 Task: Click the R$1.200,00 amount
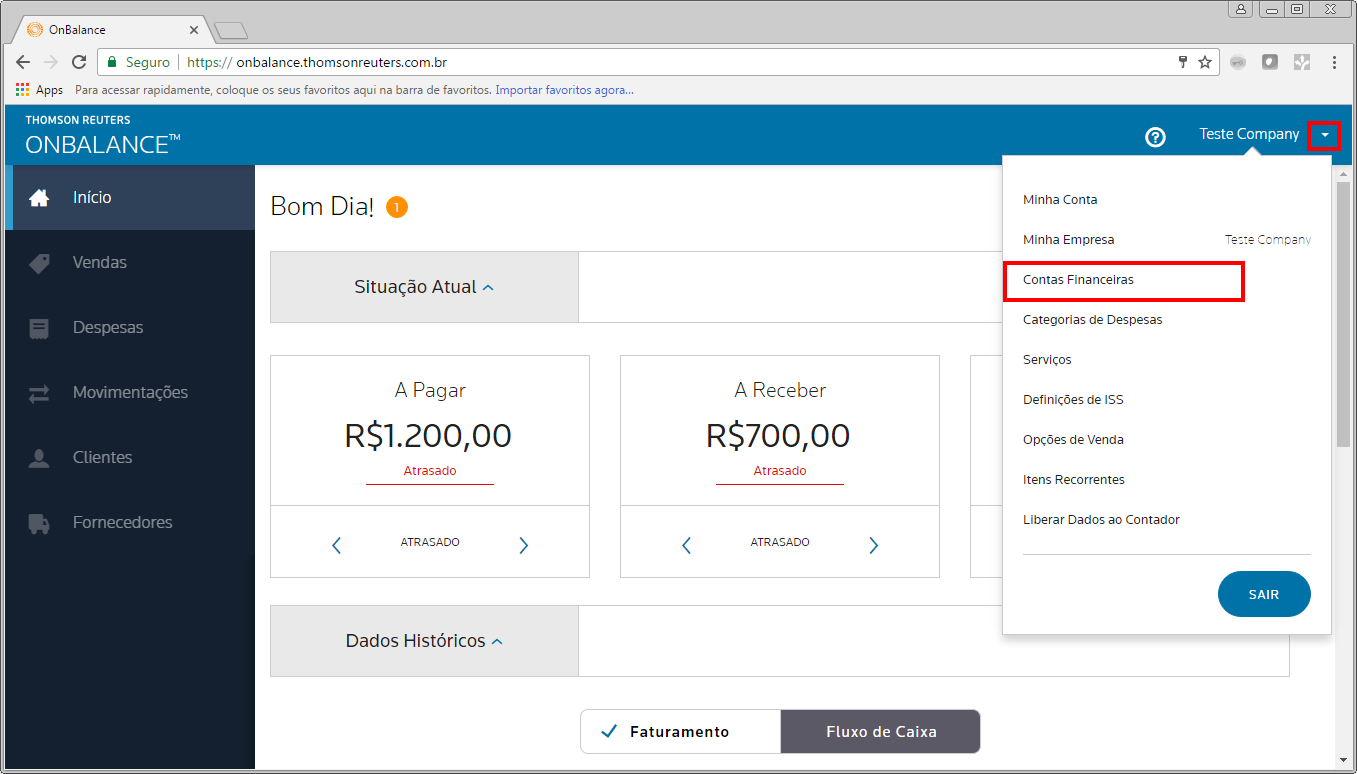428,436
